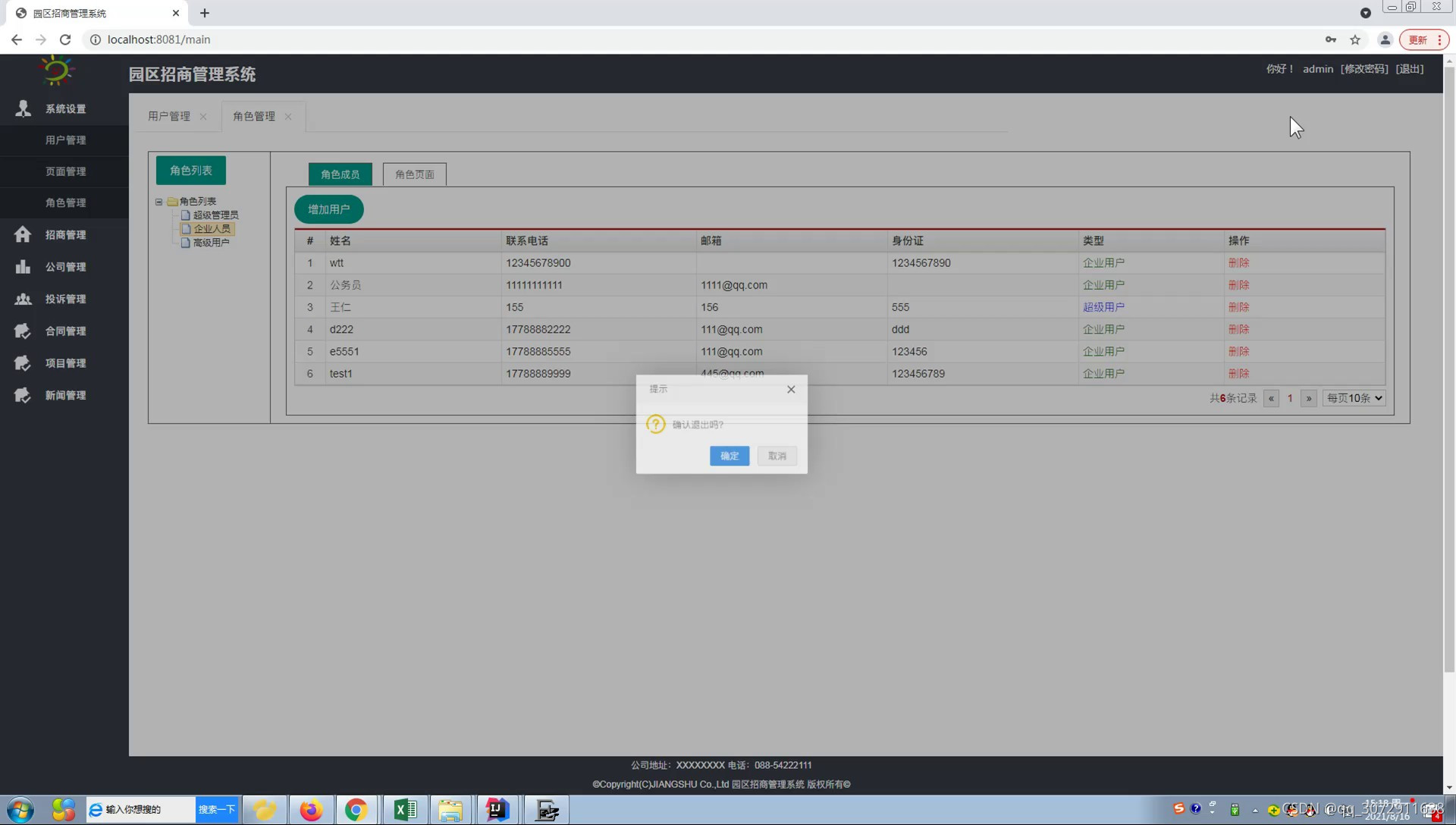1456x825 pixels.
Task: Click the 角色列表 green button
Action: point(190,171)
